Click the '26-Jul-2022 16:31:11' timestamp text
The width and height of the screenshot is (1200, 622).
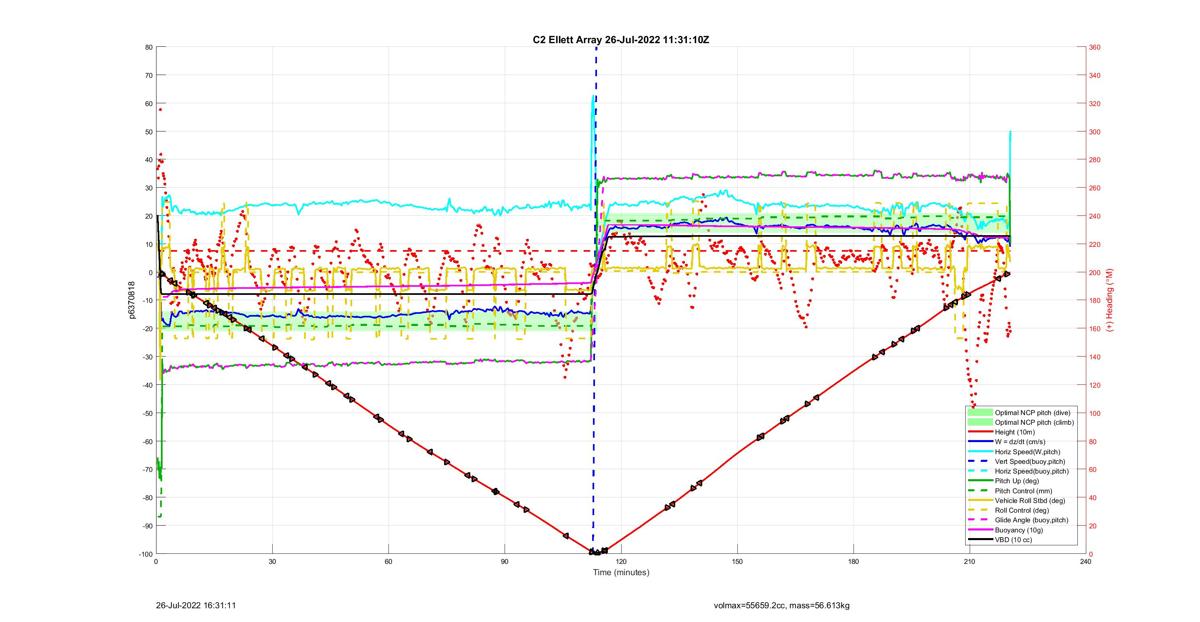[x=196, y=605]
